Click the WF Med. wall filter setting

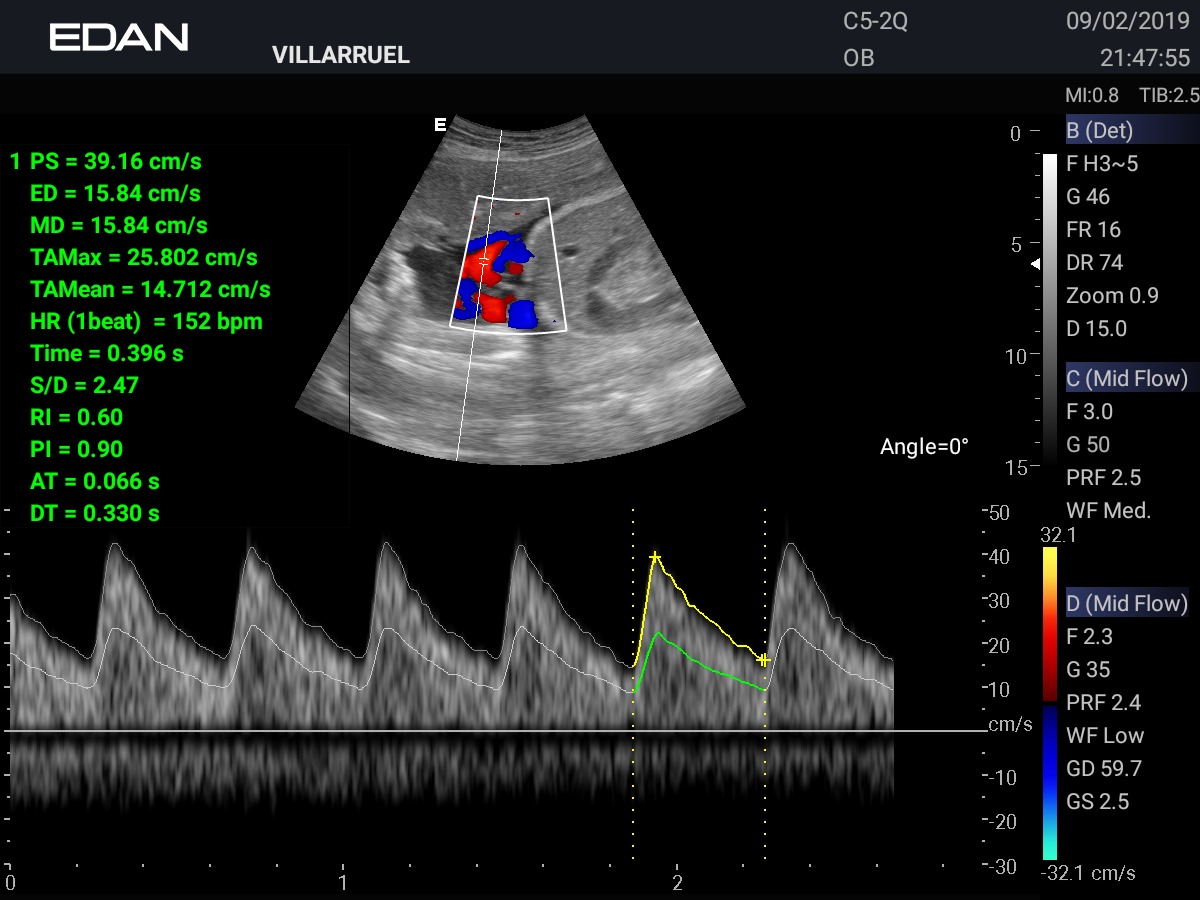(1108, 510)
